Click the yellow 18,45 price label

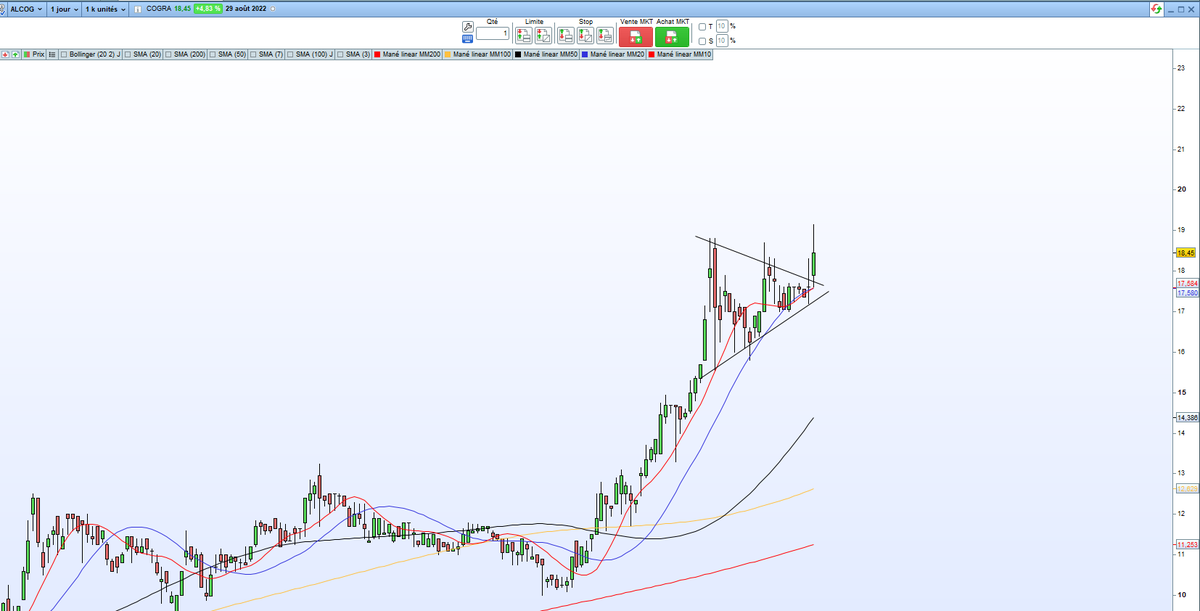(1186, 254)
